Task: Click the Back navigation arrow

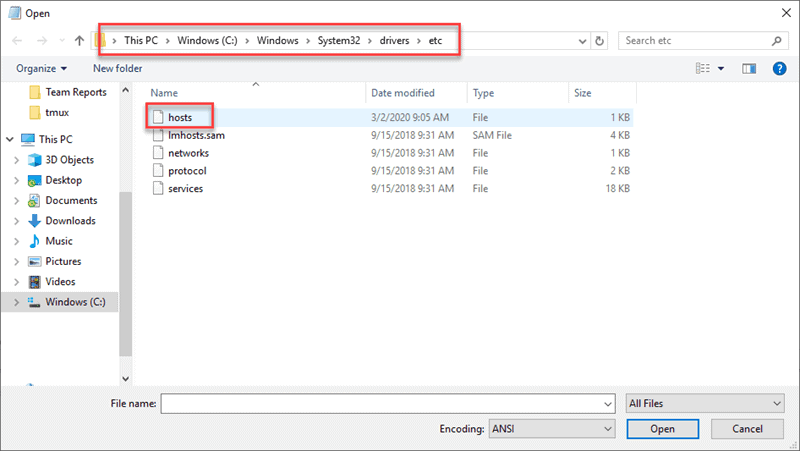Action: click(17, 40)
